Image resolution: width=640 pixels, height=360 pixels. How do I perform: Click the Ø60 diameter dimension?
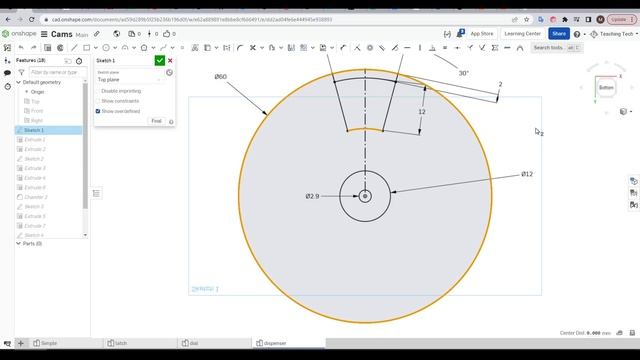[x=220, y=77]
